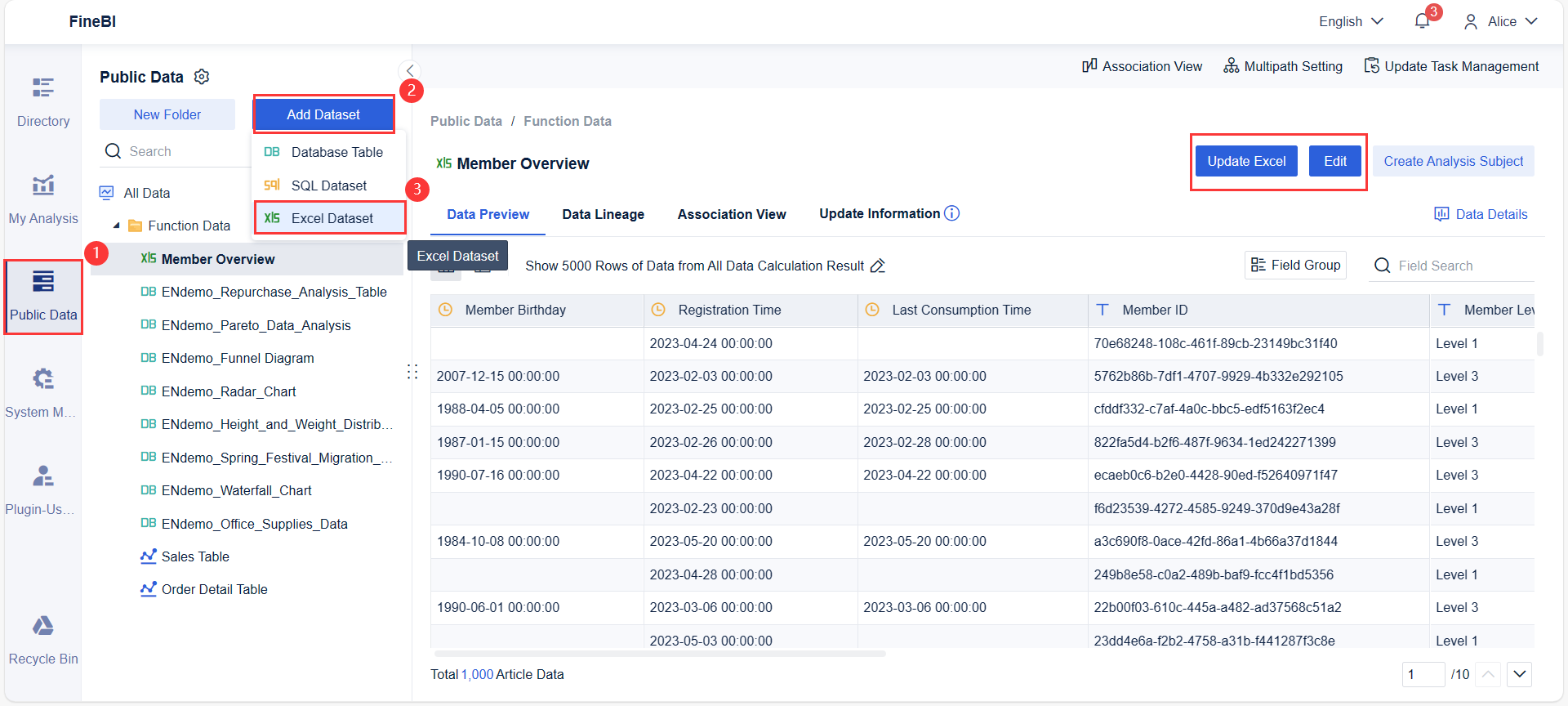Switch to Update Information tab
The width and height of the screenshot is (1568, 706).
click(880, 213)
